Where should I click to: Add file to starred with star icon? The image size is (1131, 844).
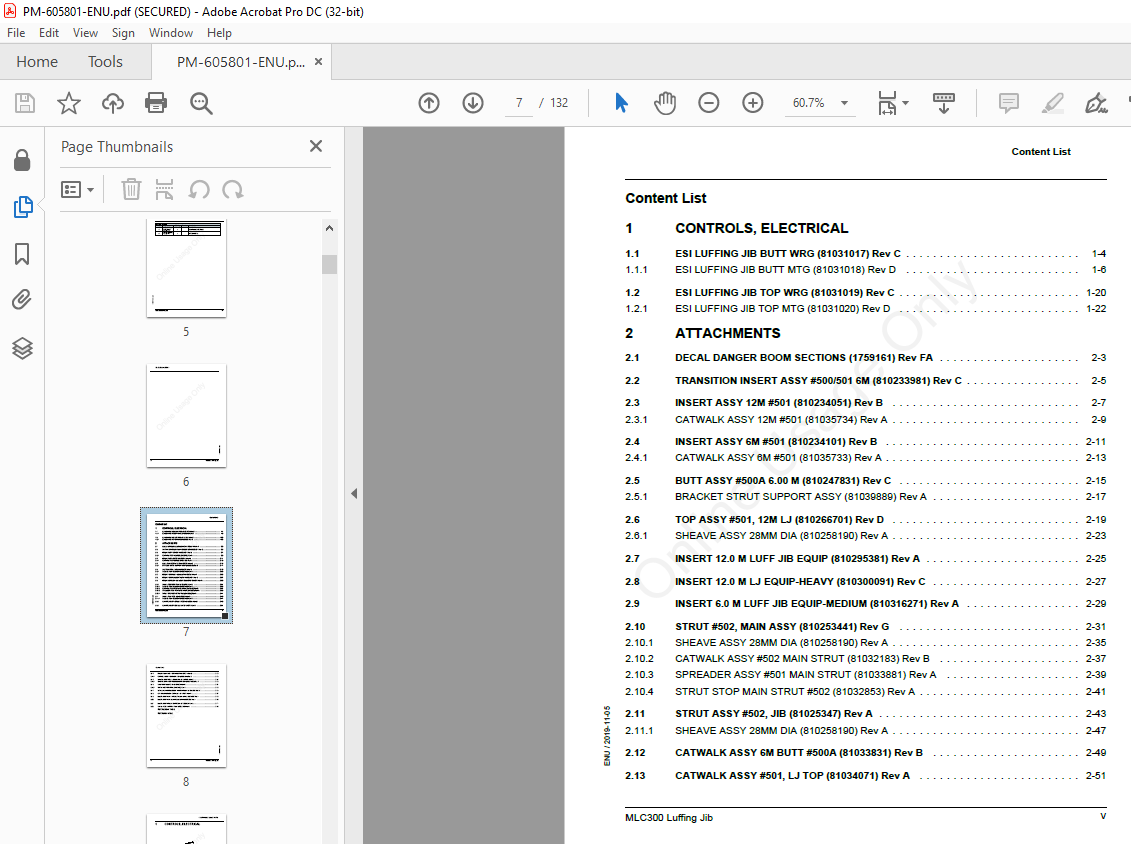coord(69,103)
